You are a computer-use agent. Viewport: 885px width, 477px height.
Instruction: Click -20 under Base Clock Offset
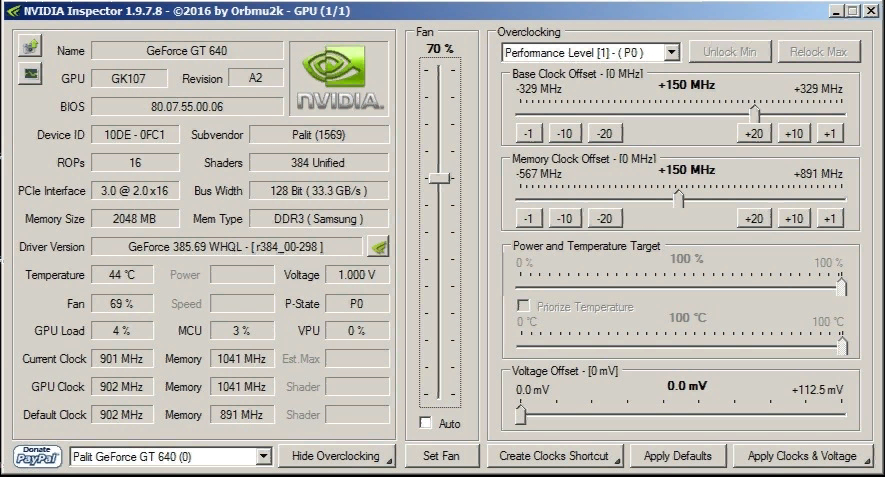605,134
